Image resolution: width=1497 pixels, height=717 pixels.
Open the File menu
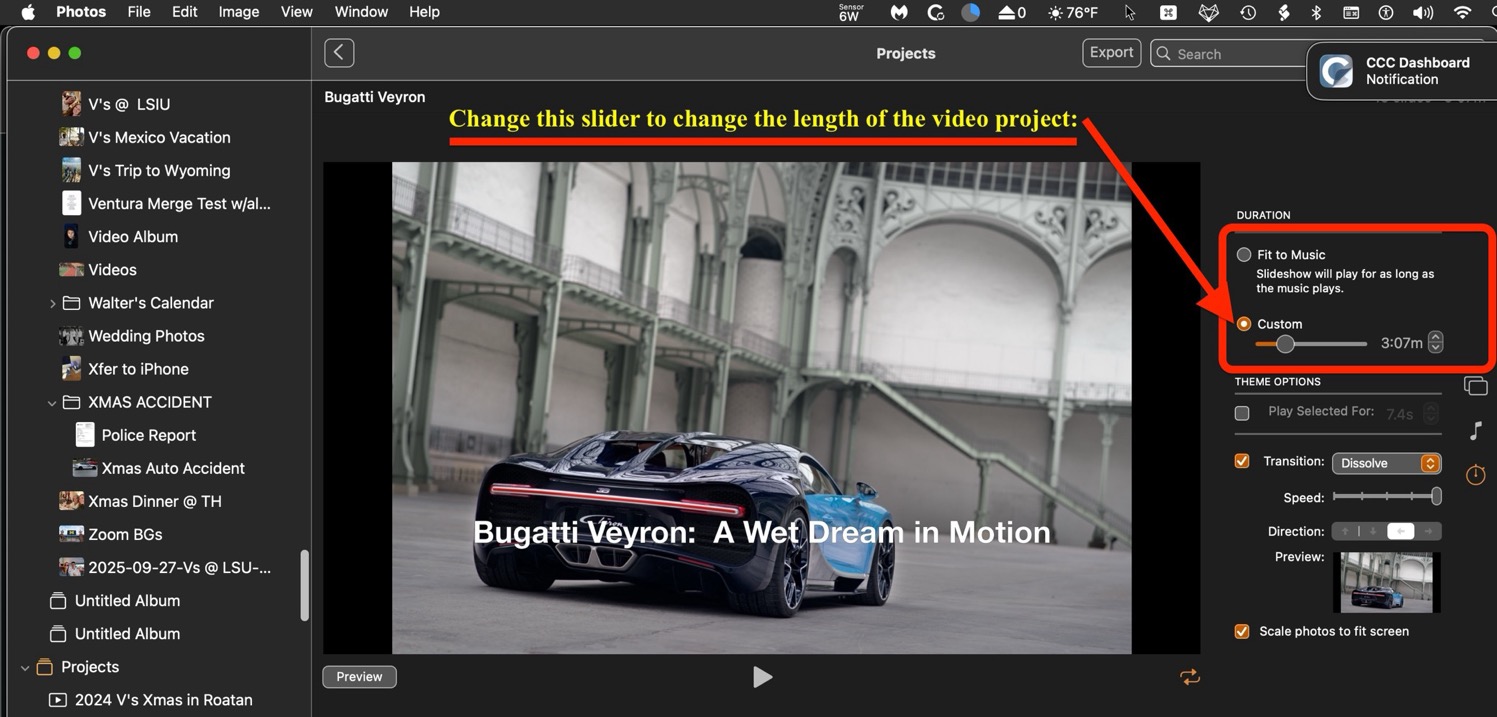click(139, 12)
